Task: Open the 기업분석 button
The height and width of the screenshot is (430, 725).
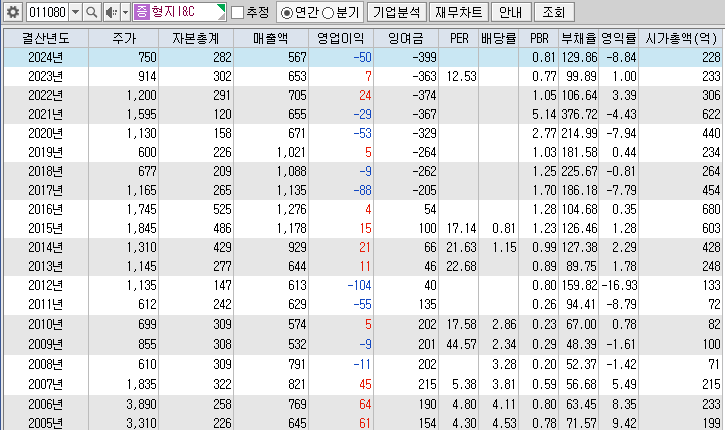Action: (397, 12)
